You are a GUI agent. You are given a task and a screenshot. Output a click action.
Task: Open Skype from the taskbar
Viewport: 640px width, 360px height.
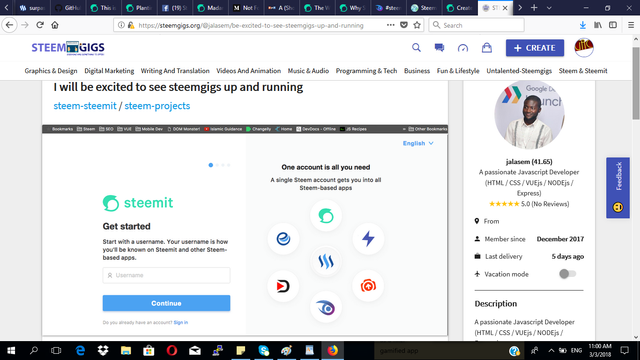click(264, 351)
